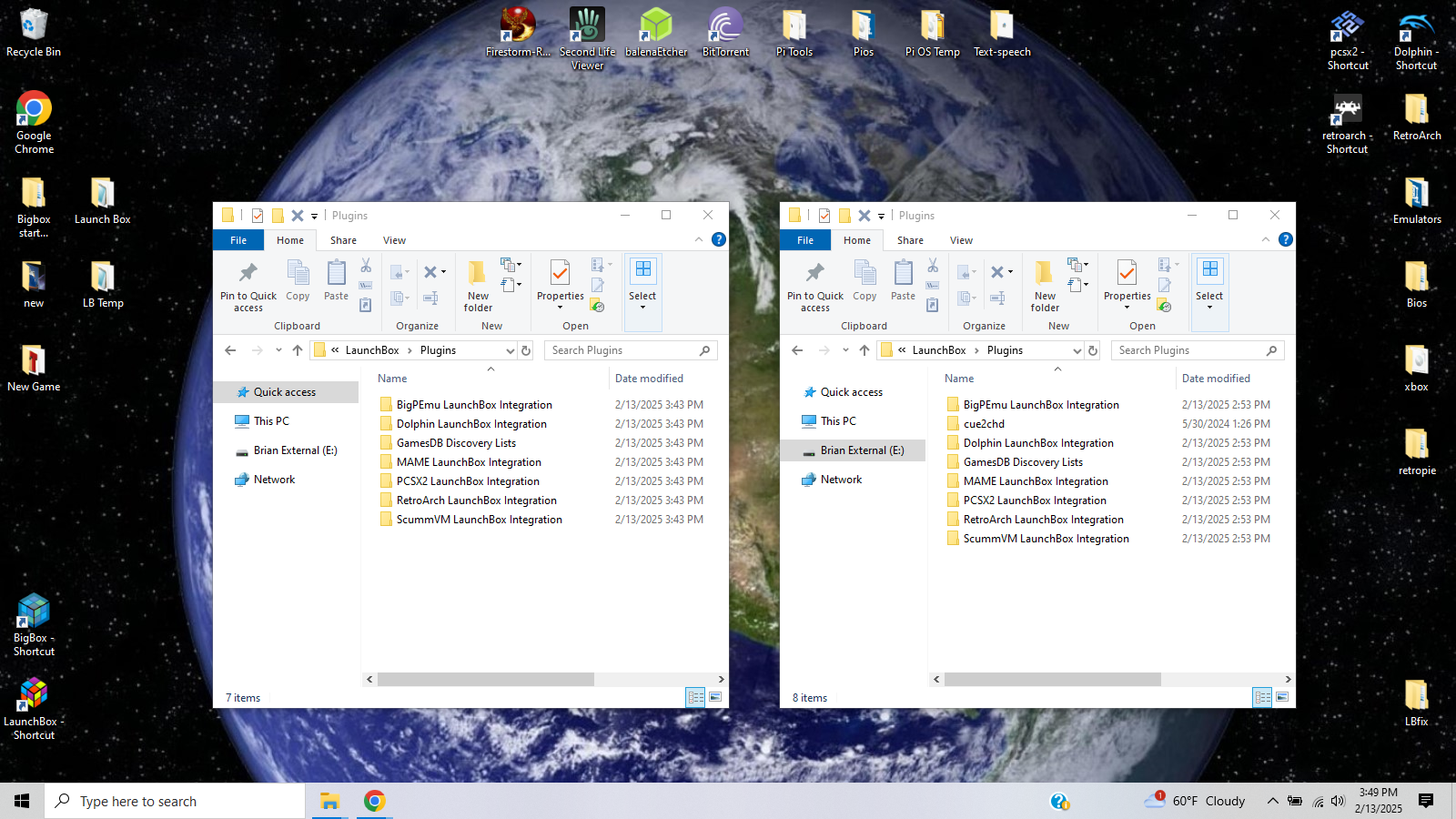Select the Dolphin shortcut desktop icon
This screenshot has height=819, width=1456.
1416,40
